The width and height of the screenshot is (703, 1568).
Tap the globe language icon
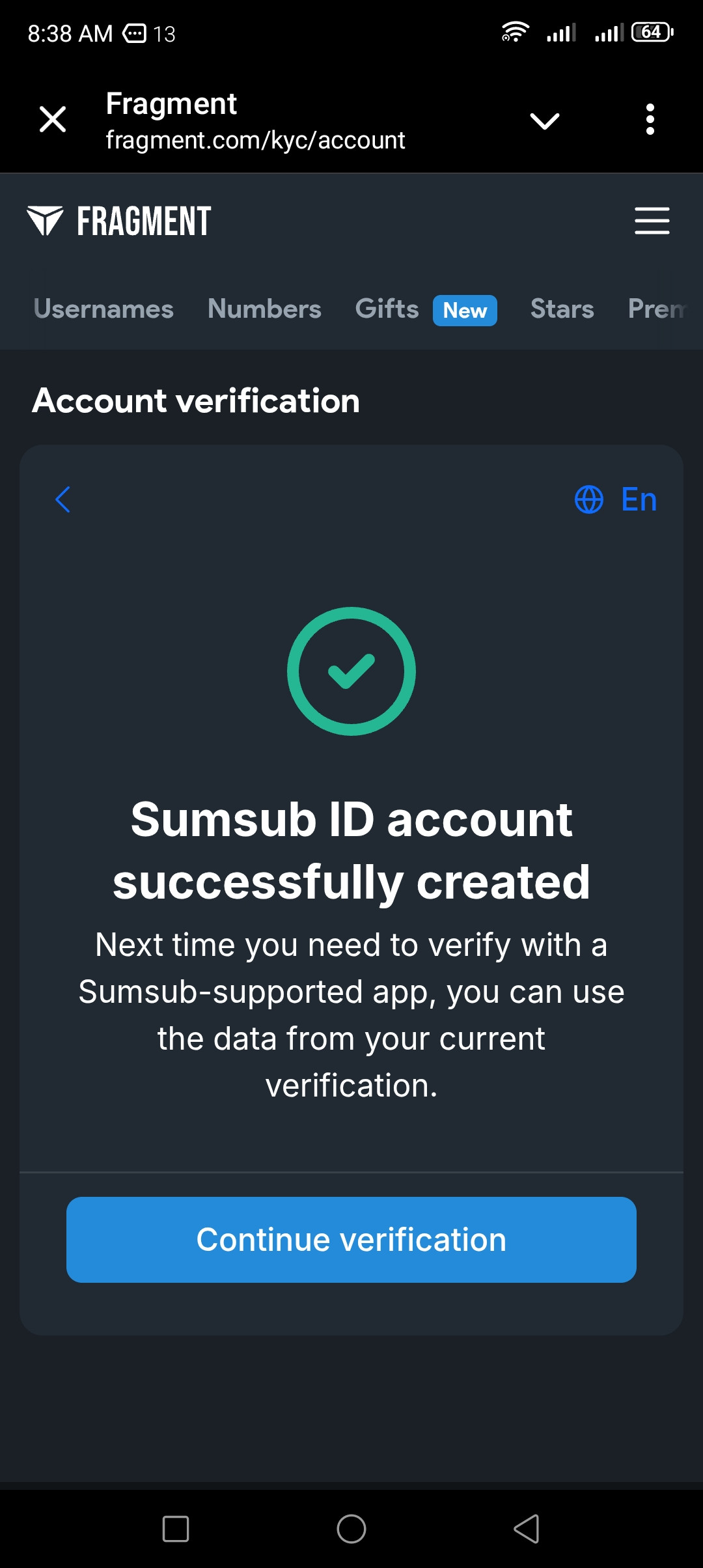[x=589, y=499]
